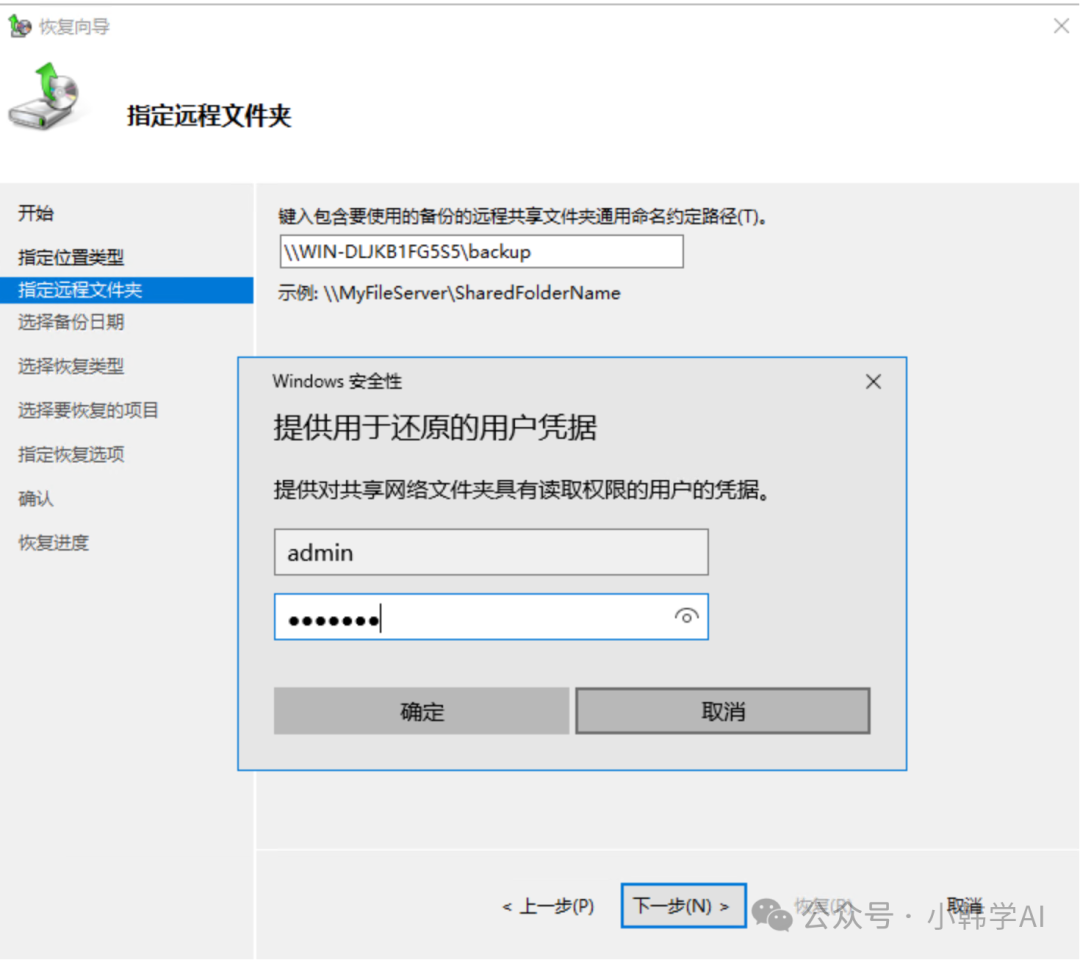This screenshot has width=1080, height=960.
Task: Select the 选择恢复类型 step
Action: pyautogui.click(x=71, y=366)
